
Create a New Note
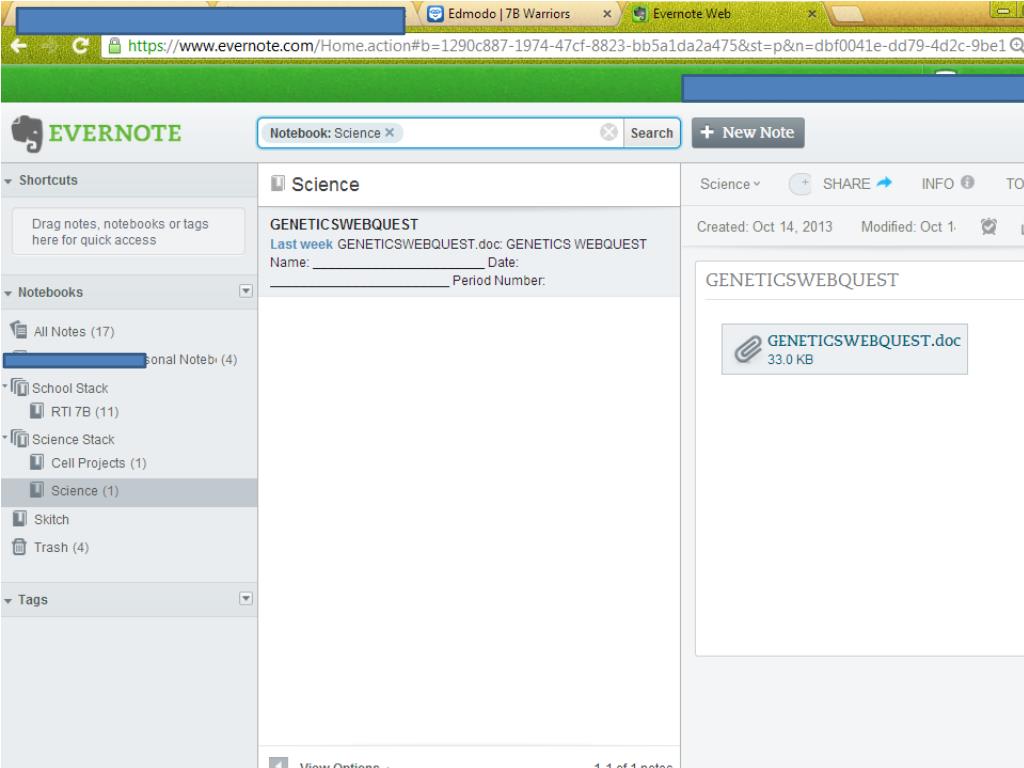point(748,133)
